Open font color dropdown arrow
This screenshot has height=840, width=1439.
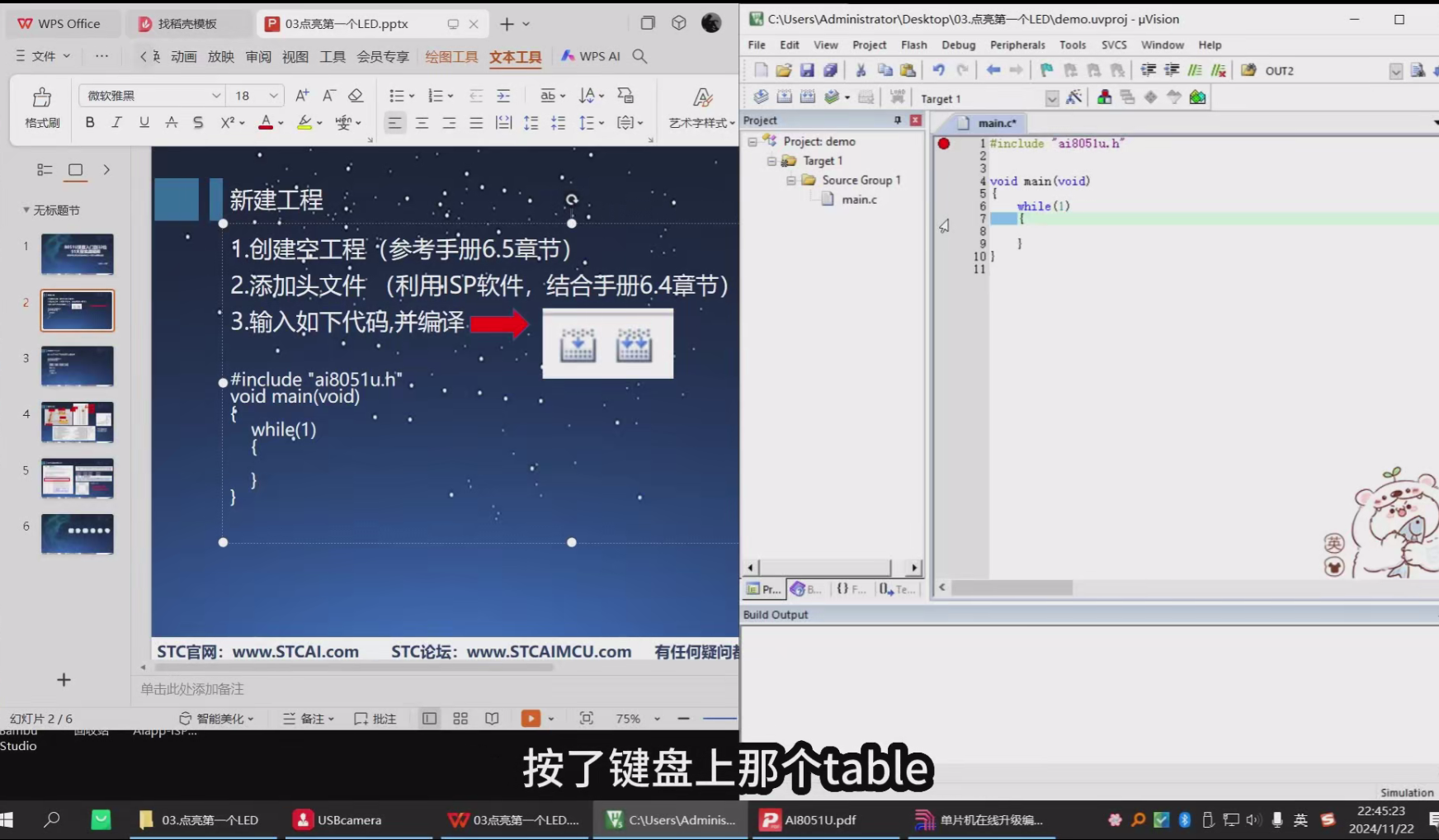281,123
